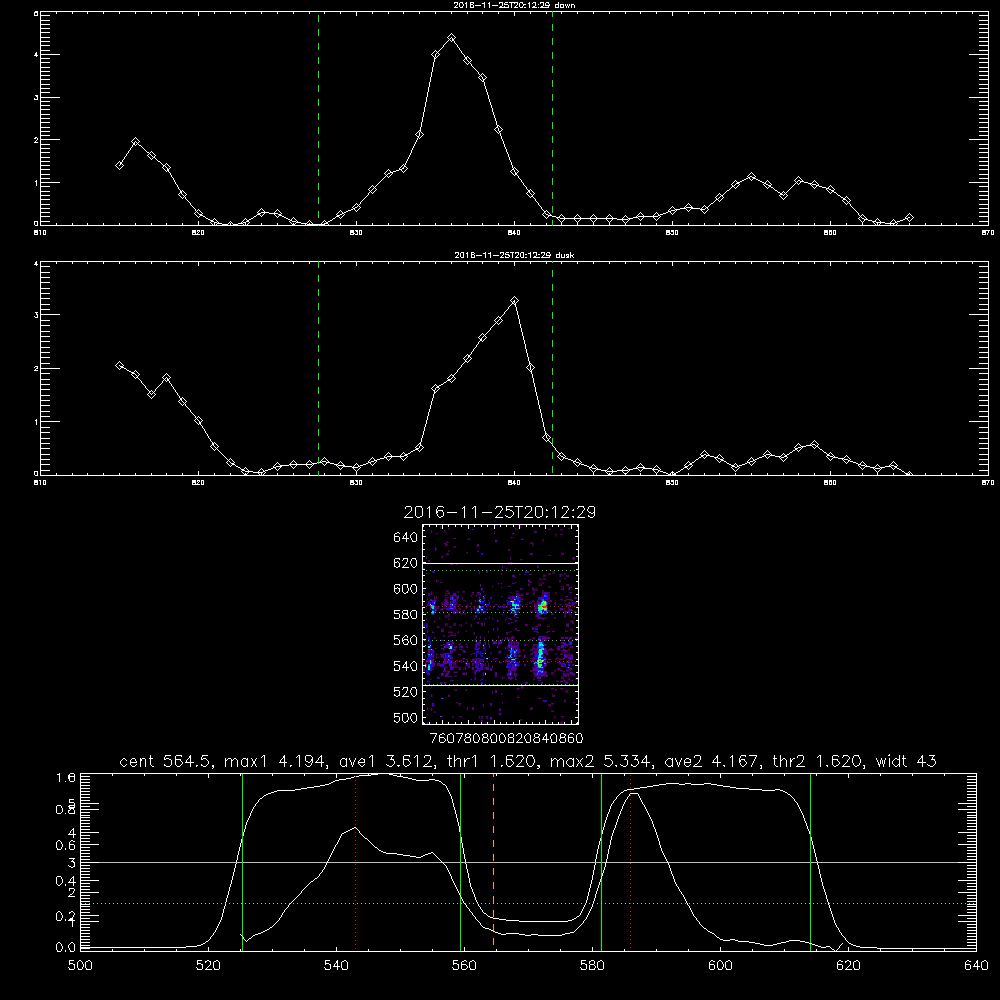Click the '500' label on bottom plot x-axis
This screenshot has height=1000, width=1000.
tap(80, 966)
